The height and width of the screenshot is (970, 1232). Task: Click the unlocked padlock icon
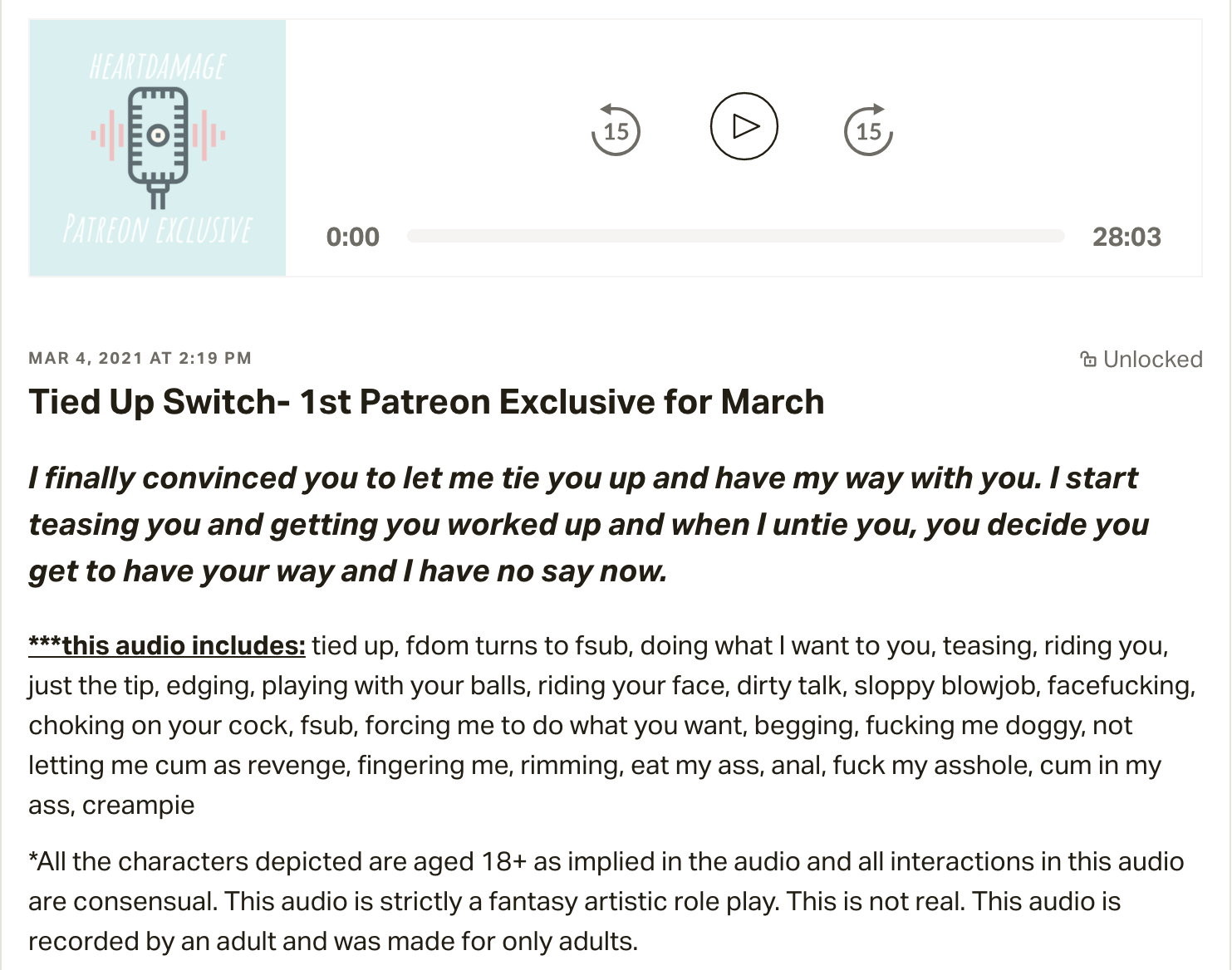point(1087,359)
